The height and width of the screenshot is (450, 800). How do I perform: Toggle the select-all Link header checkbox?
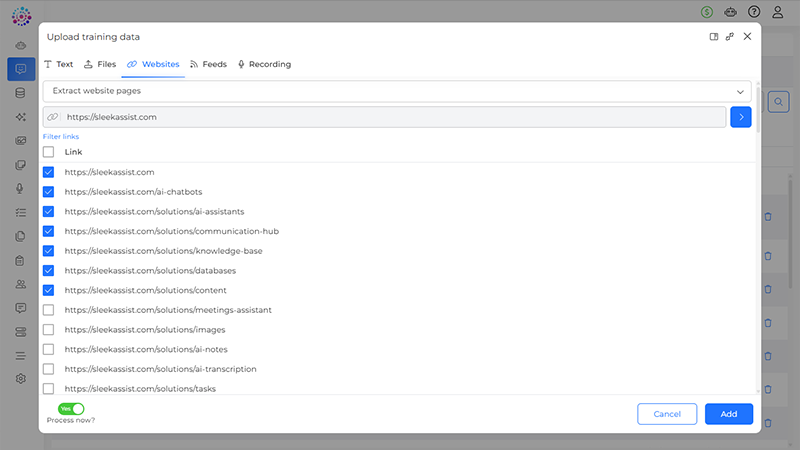pos(49,152)
